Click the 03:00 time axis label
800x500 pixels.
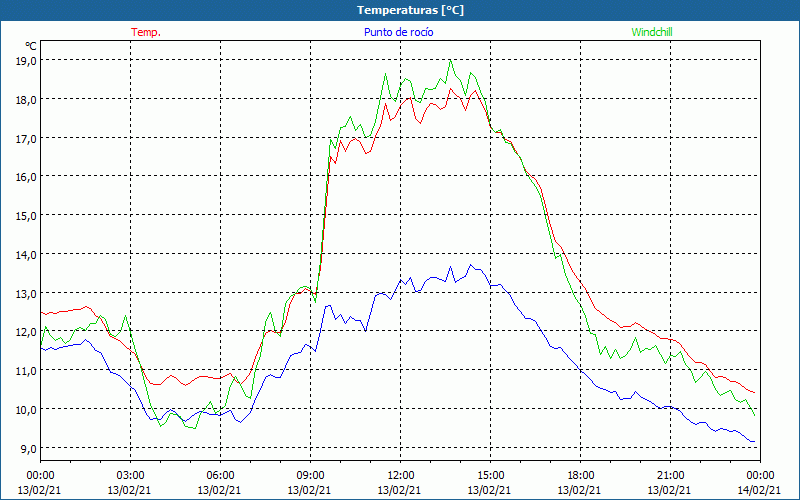point(130,476)
